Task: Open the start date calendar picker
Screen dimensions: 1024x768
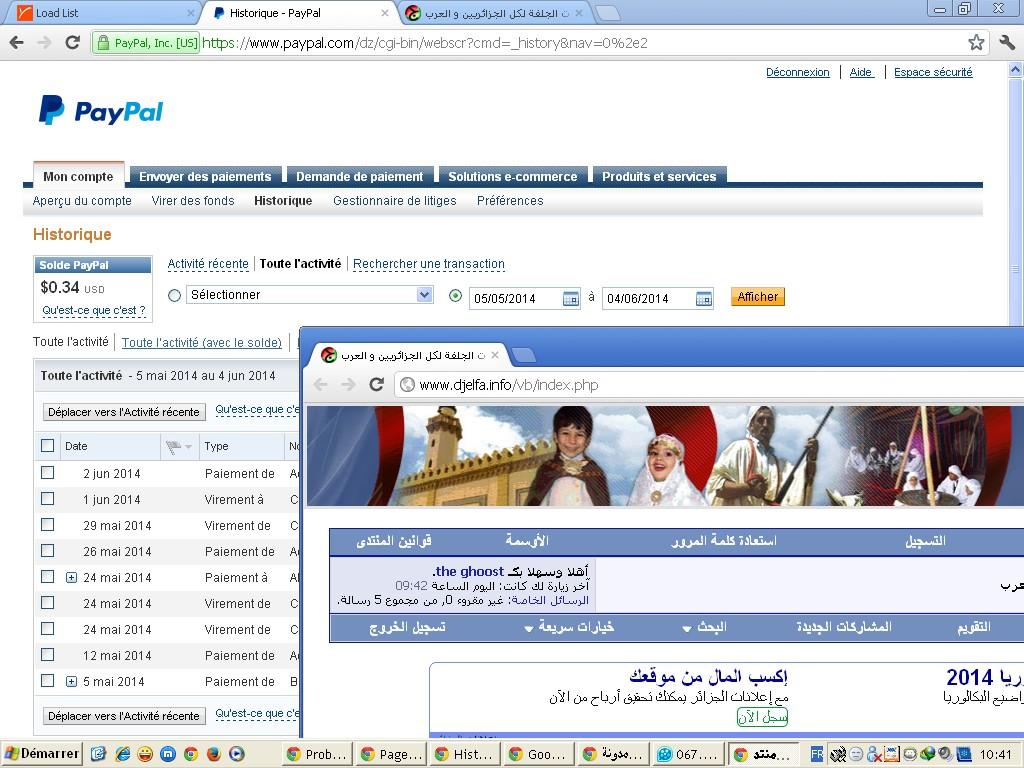Action: [x=571, y=299]
